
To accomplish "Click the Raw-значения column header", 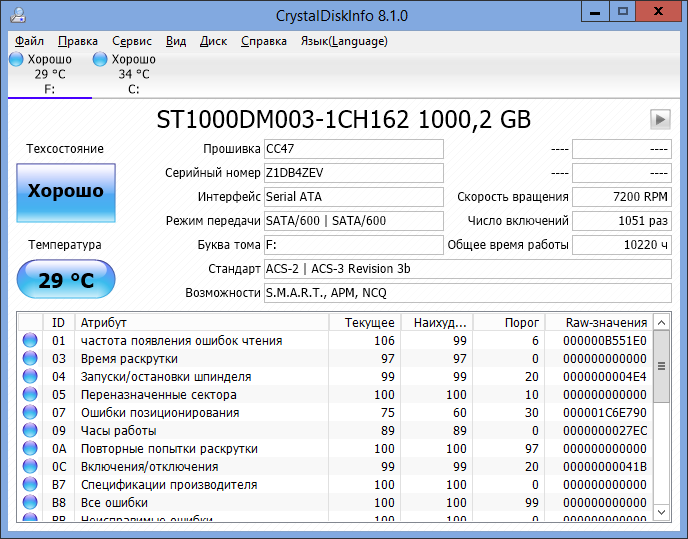I will click(x=606, y=322).
